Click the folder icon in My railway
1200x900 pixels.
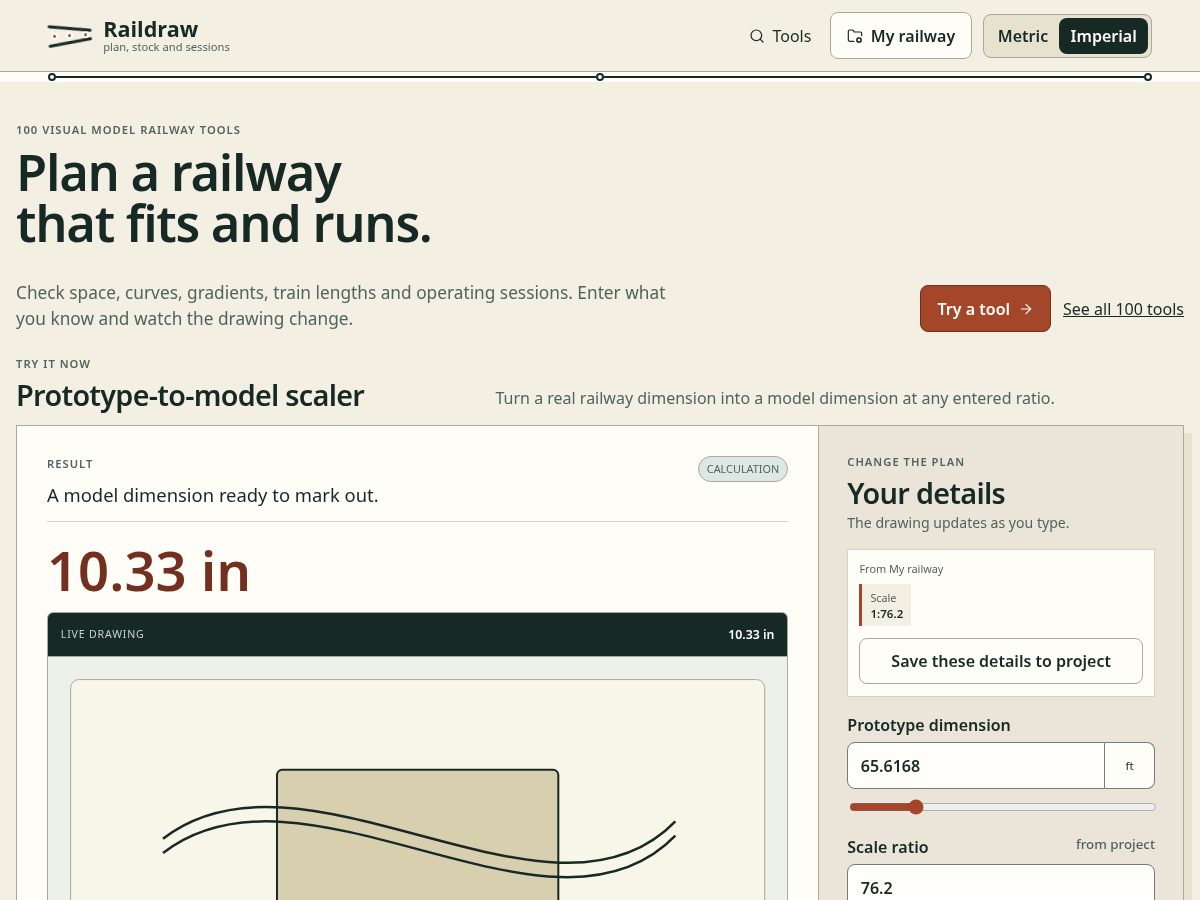[x=855, y=36]
